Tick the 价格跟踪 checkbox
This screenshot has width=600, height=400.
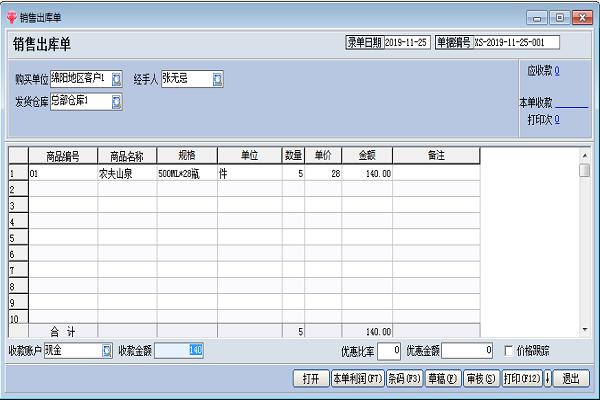509,351
